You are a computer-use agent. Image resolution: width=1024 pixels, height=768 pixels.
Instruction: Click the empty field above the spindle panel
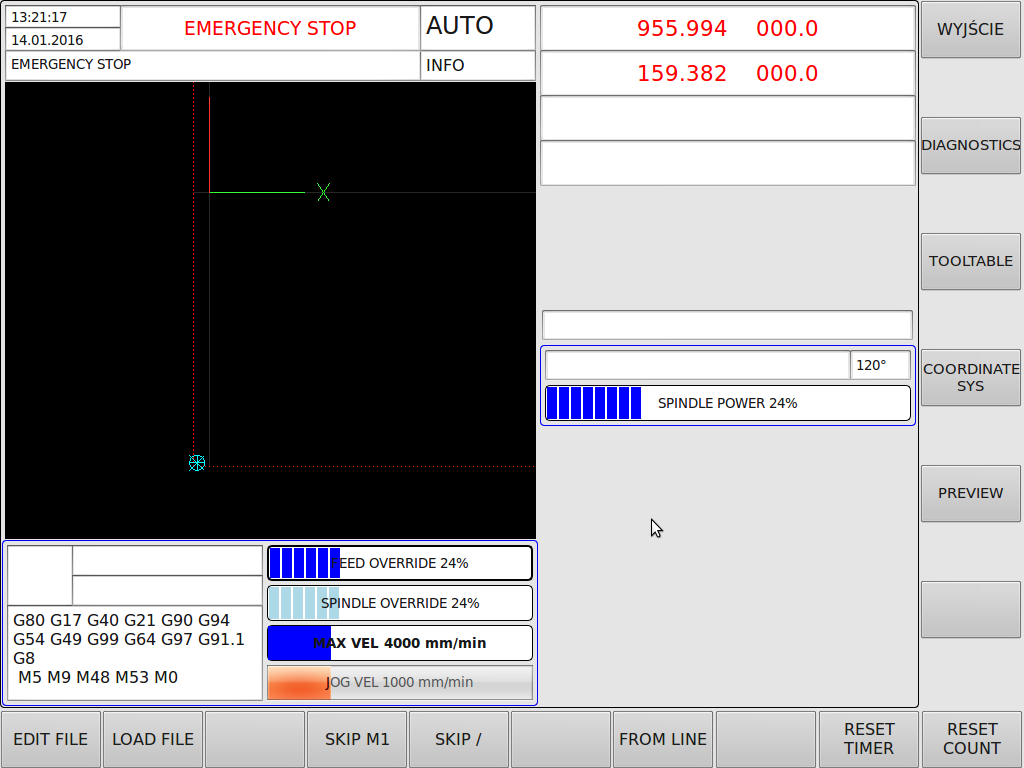(728, 325)
